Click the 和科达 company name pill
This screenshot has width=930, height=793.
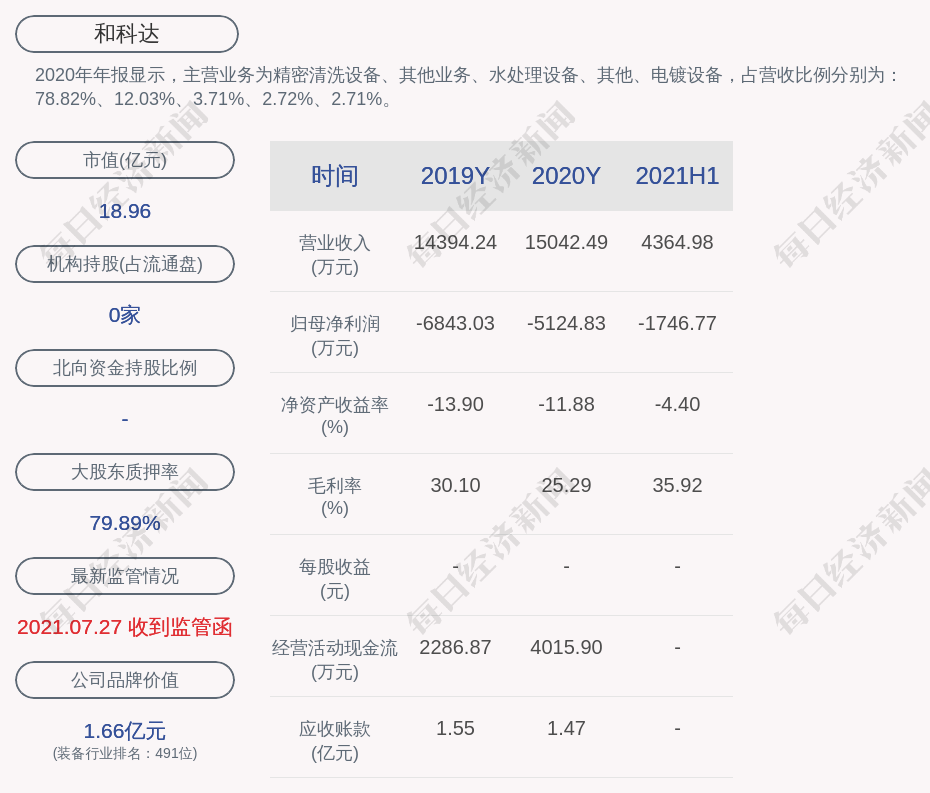[127, 34]
